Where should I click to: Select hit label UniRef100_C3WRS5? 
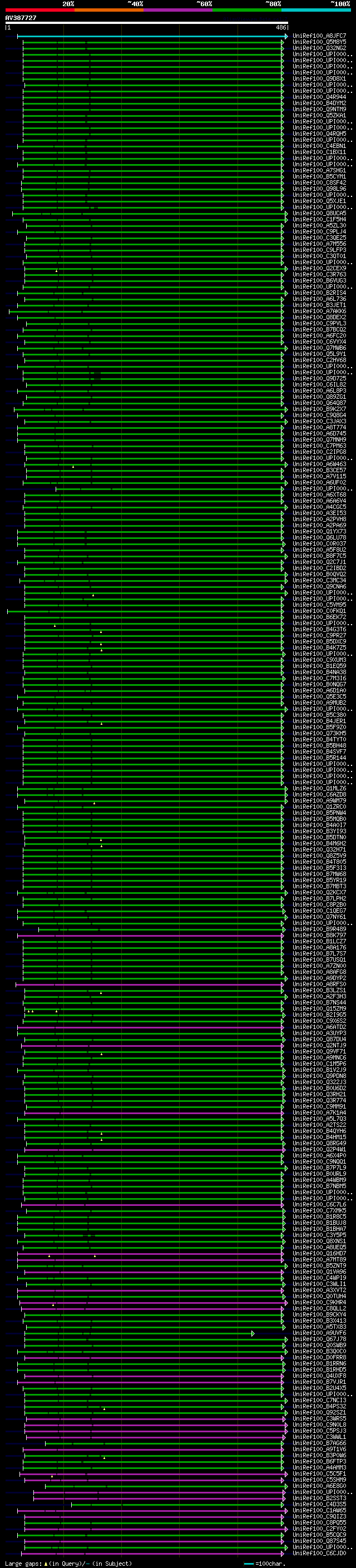319,1418
